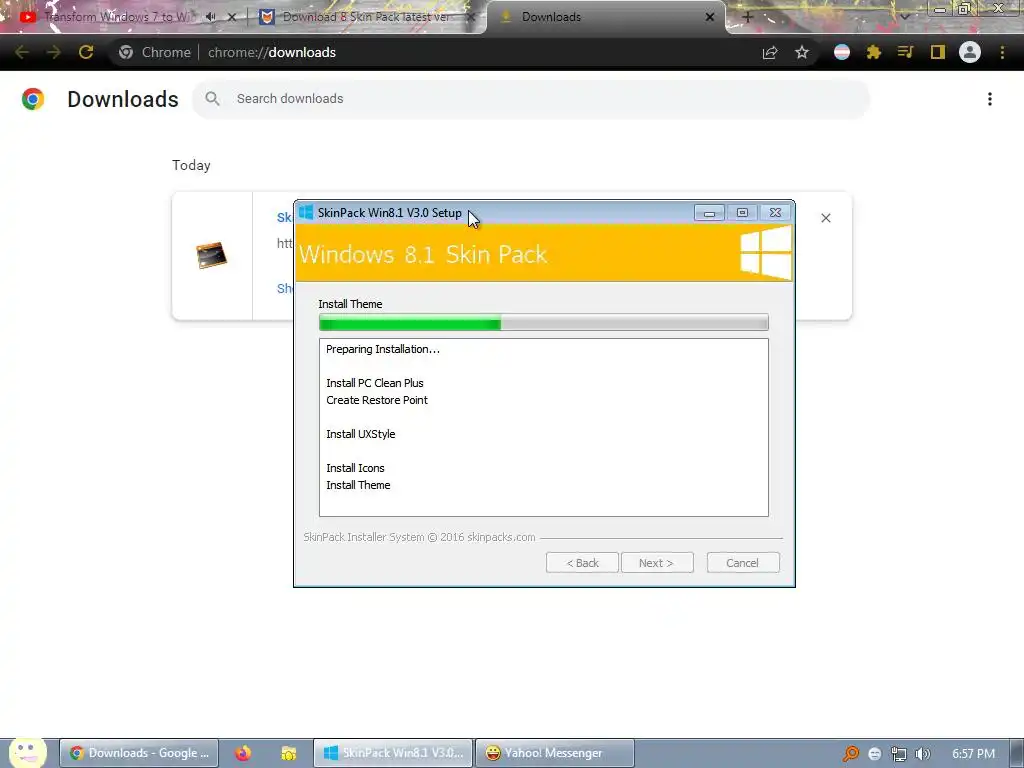Click the round extension icon beside the star

pos(842,52)
